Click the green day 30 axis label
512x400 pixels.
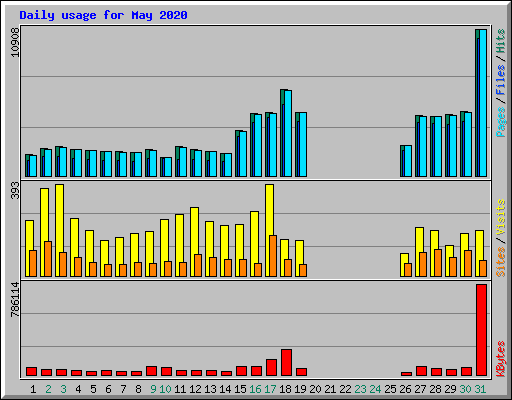point(465,389)
